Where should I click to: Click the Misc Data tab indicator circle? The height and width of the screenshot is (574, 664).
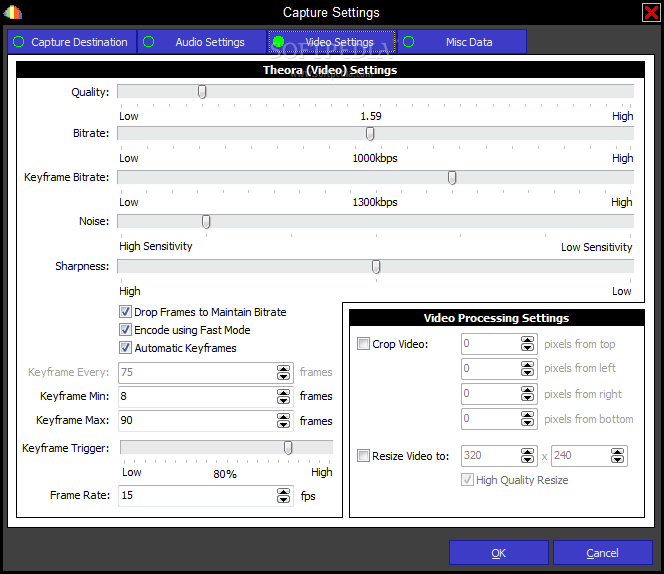[x=409, y=42]
